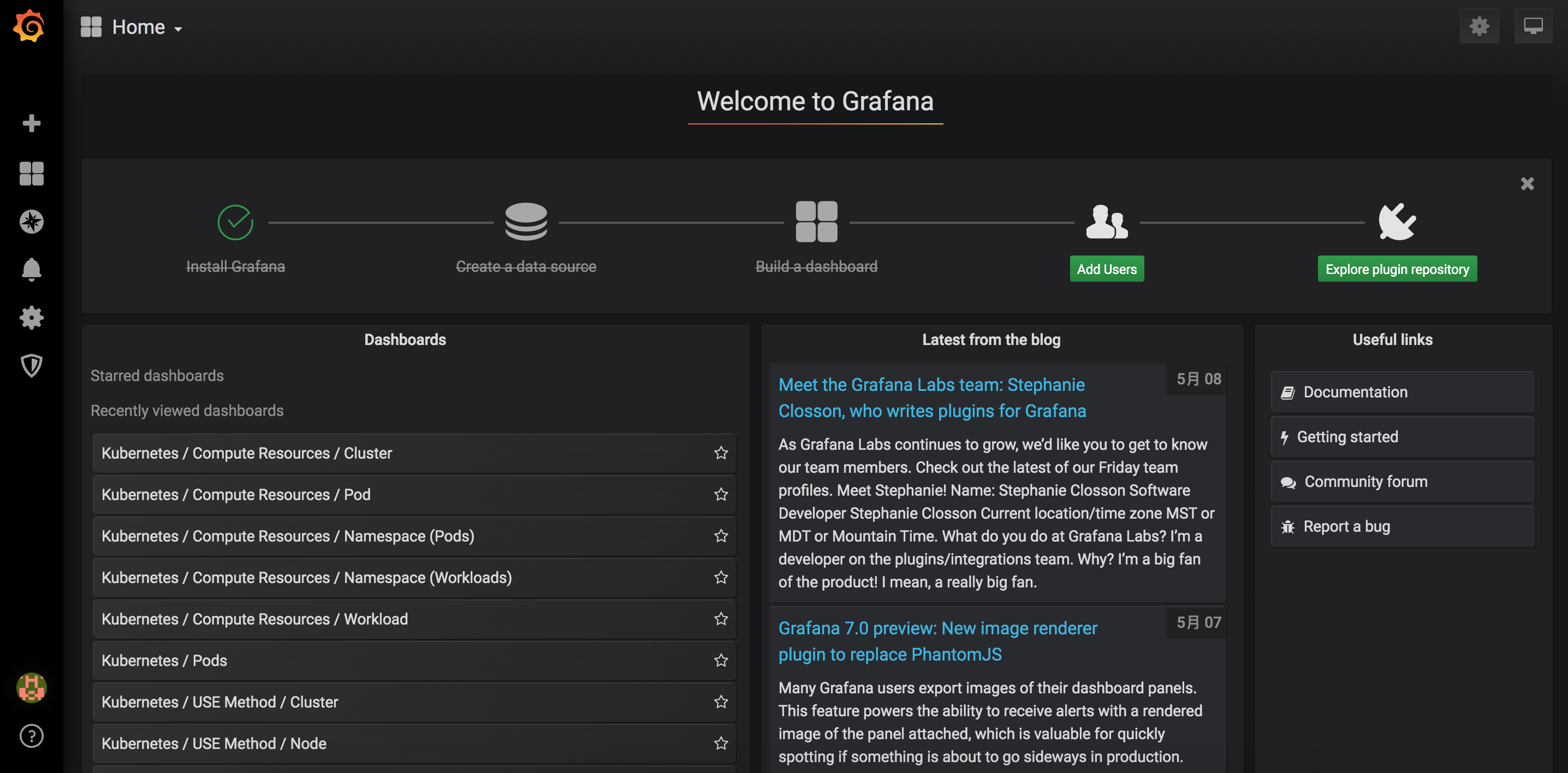Open the Community forum link
This screenshot has height=773, width=1568.
[1403, 481]
